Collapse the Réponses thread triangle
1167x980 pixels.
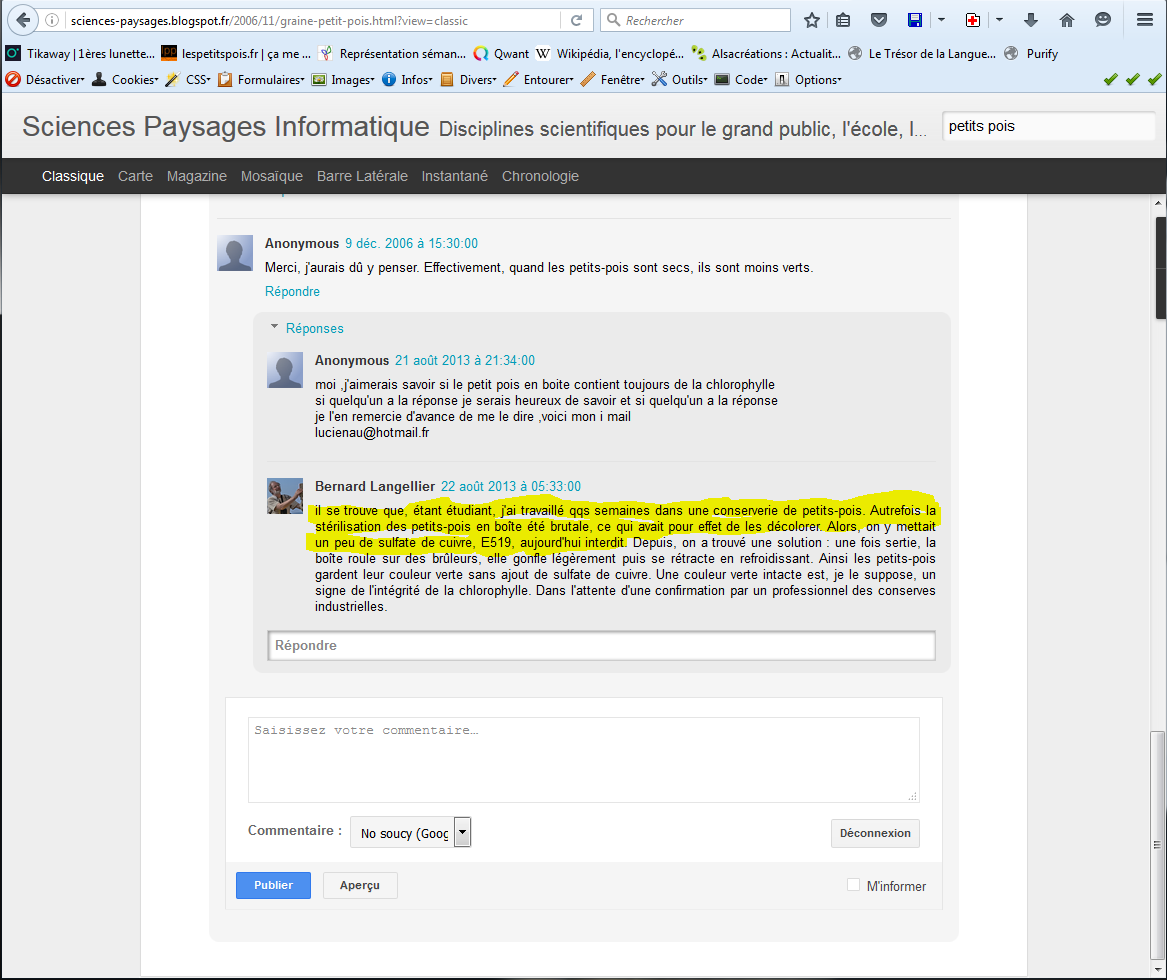click(x=274, y=327)
